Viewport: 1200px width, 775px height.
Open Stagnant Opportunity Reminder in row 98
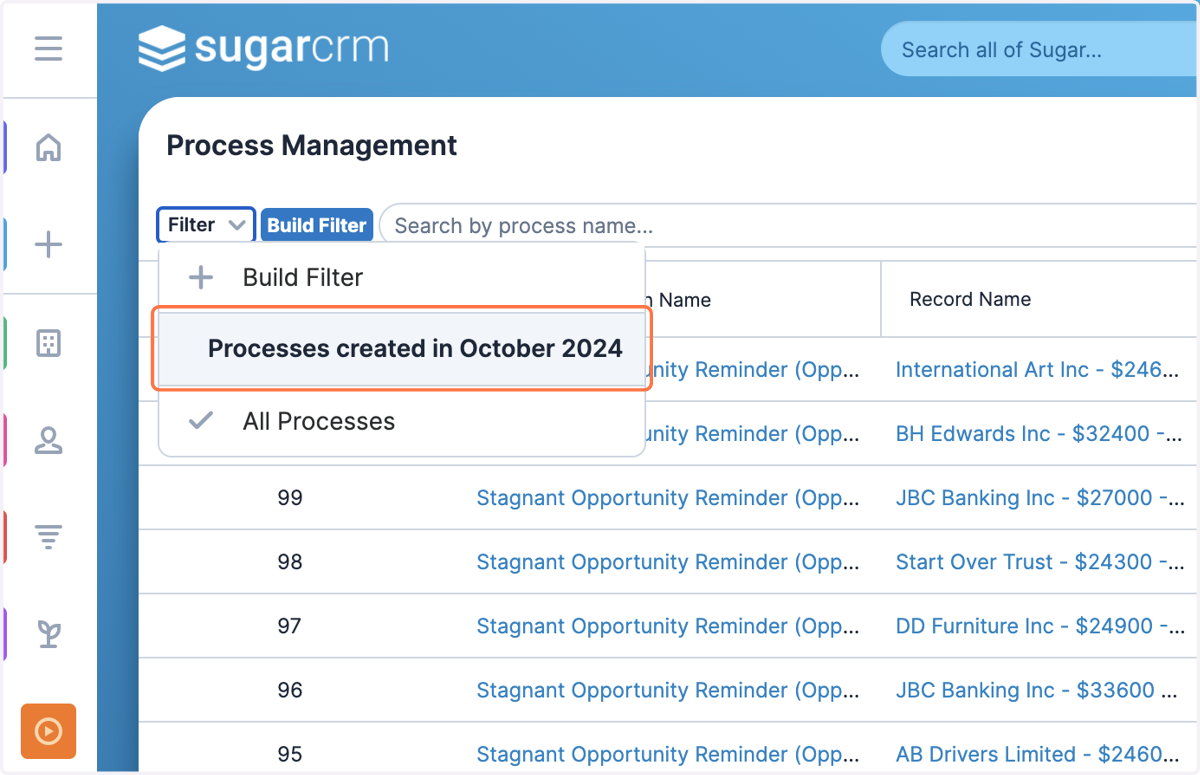[667, 562]
